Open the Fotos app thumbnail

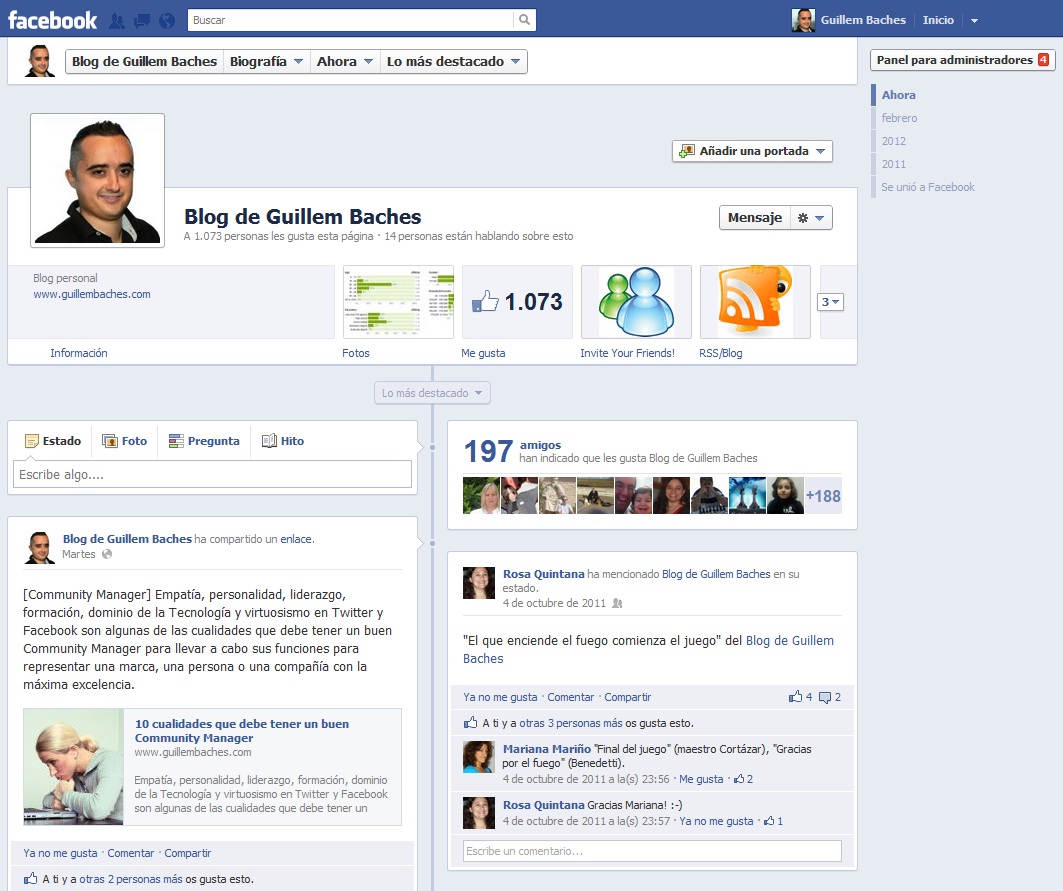pos(398,302)
